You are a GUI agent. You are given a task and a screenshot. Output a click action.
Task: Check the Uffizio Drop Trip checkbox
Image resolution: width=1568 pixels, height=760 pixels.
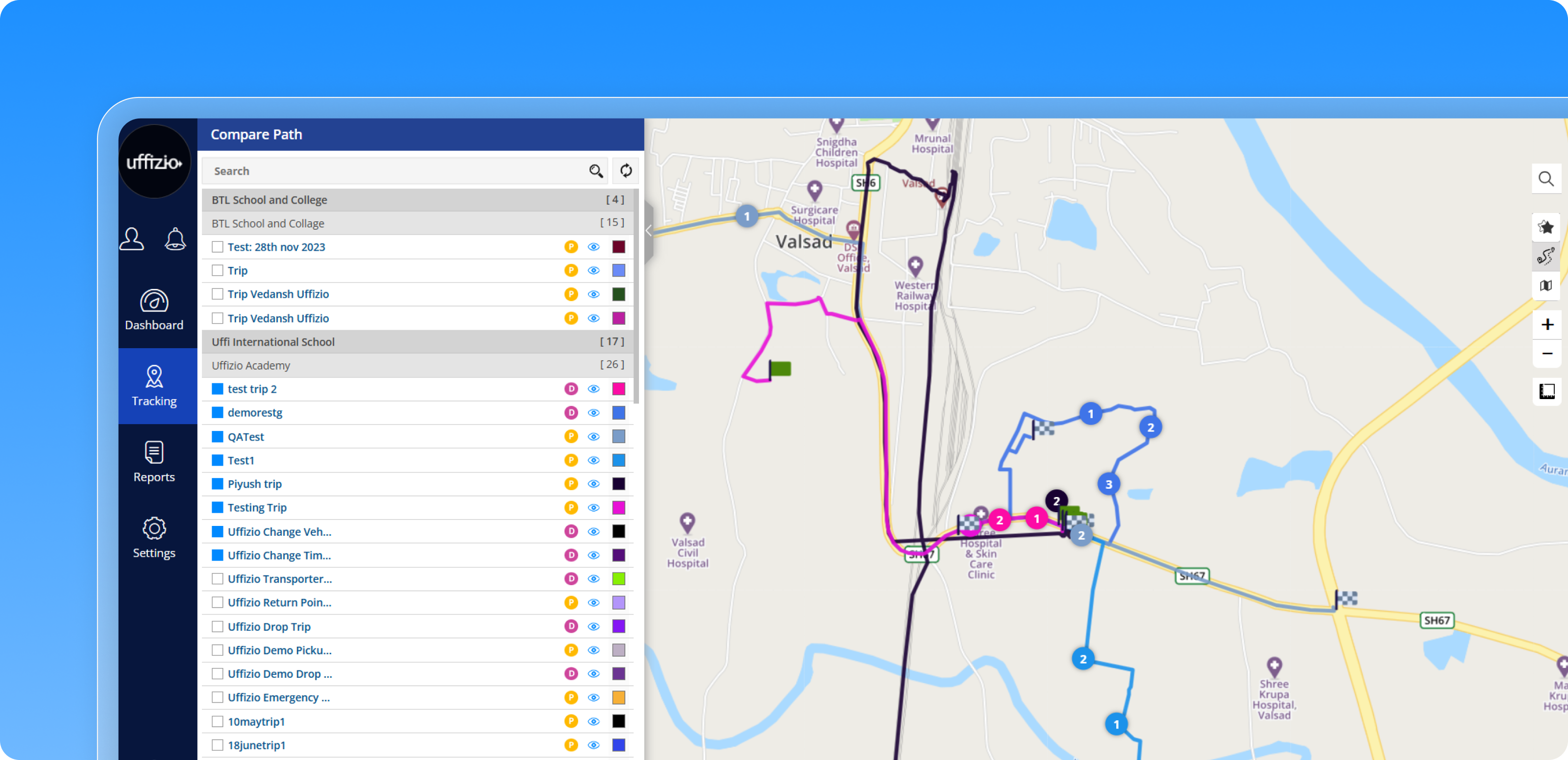[217, 626]
